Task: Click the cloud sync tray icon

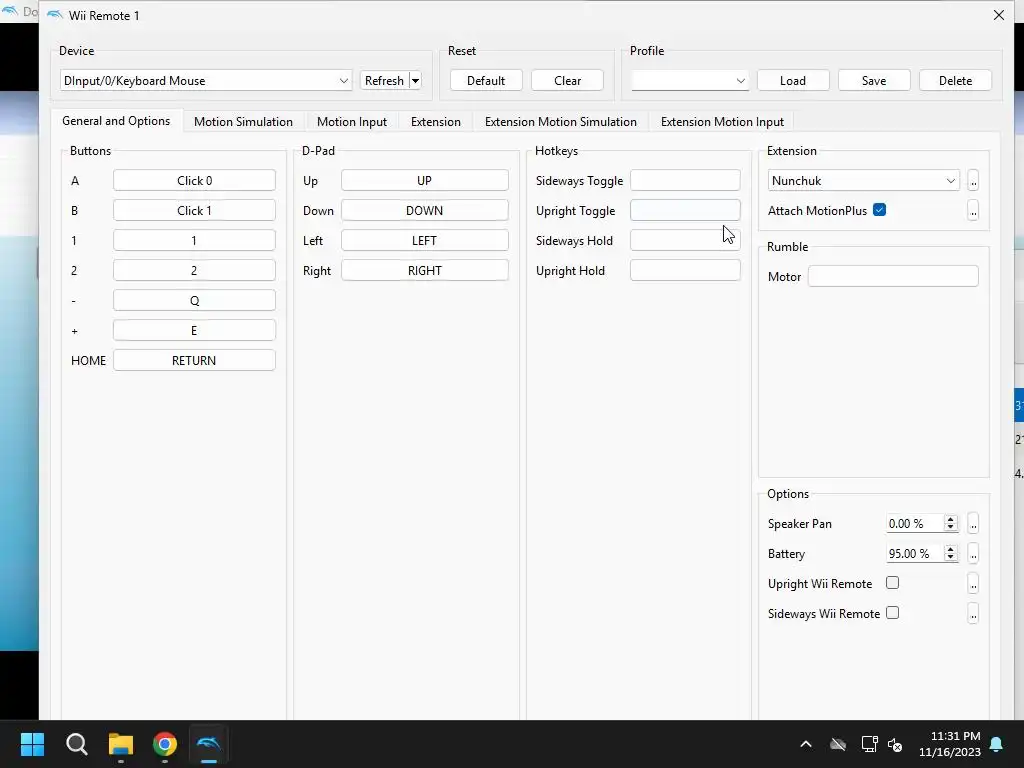Action: (838, 744)
